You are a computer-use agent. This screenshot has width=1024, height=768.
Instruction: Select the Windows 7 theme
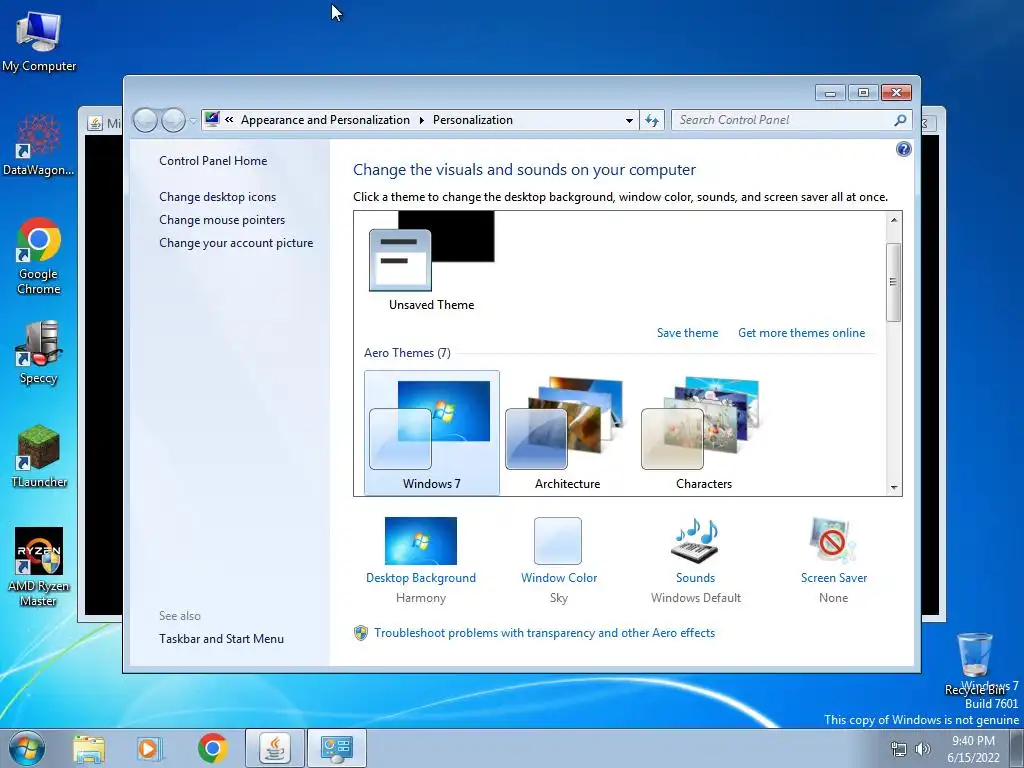click(x=432, y=433)
